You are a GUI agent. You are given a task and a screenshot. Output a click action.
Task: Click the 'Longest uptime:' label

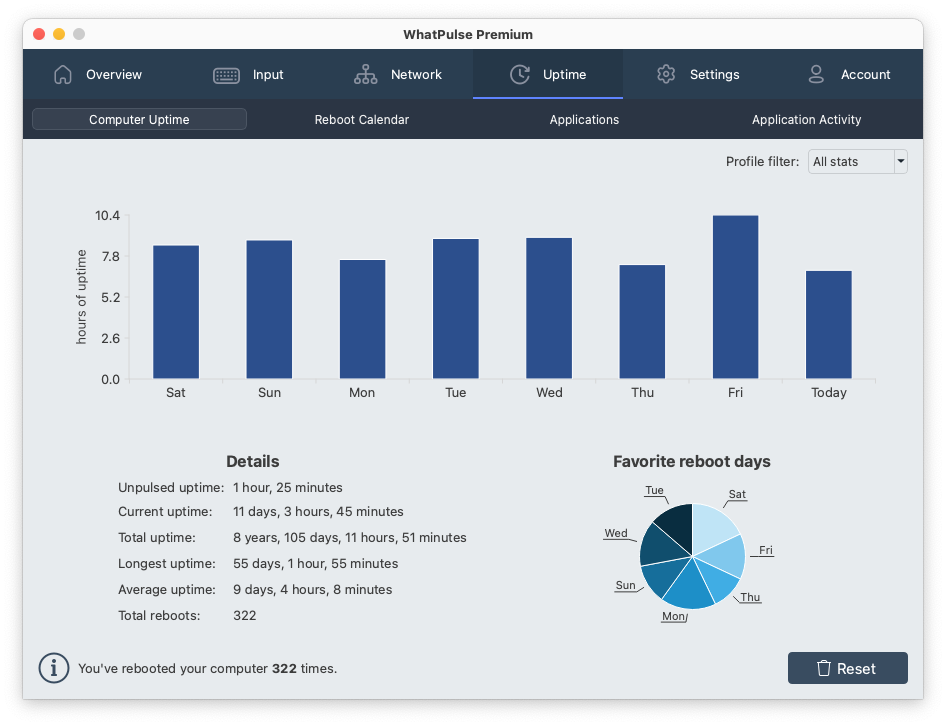coord(167,563)
